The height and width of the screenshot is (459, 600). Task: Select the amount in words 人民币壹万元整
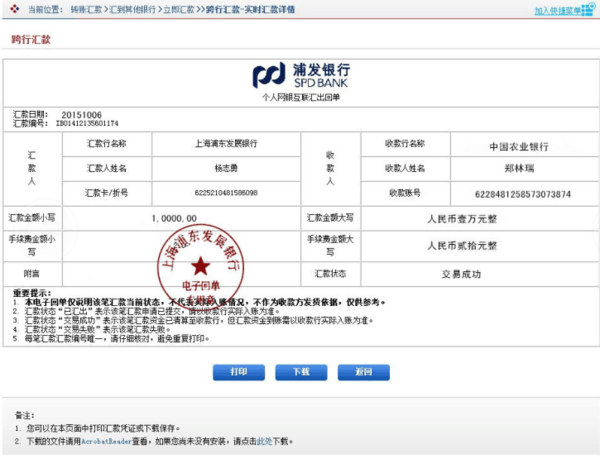click(462, 219)
